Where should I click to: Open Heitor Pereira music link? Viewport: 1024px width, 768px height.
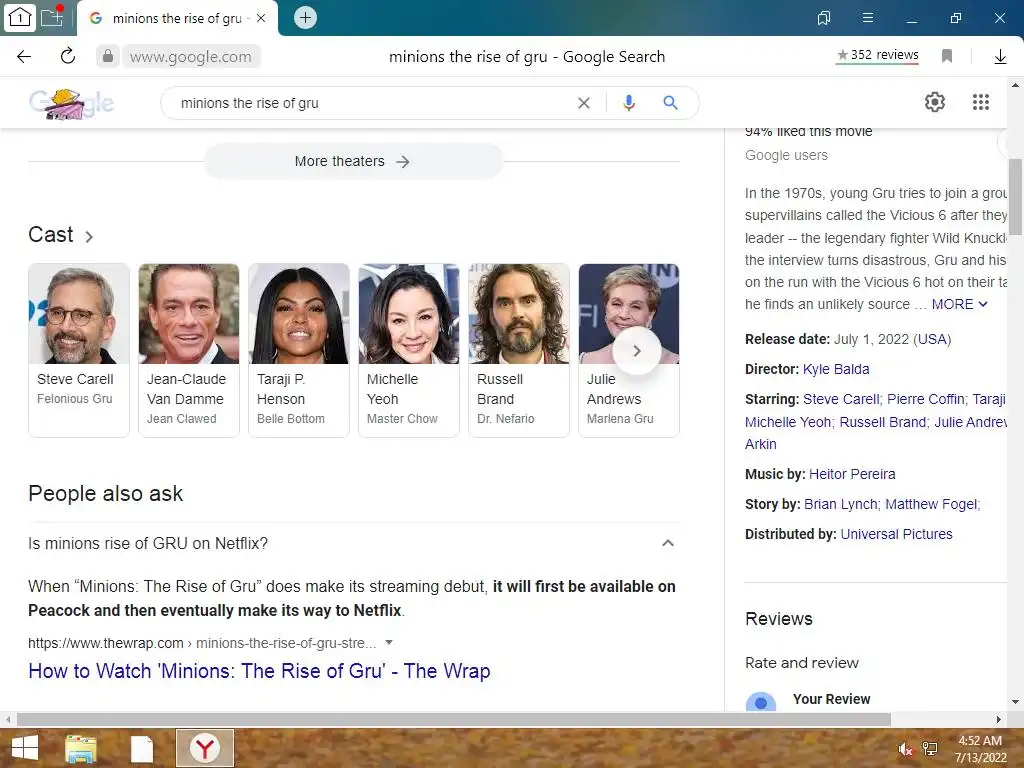(852, 474)
